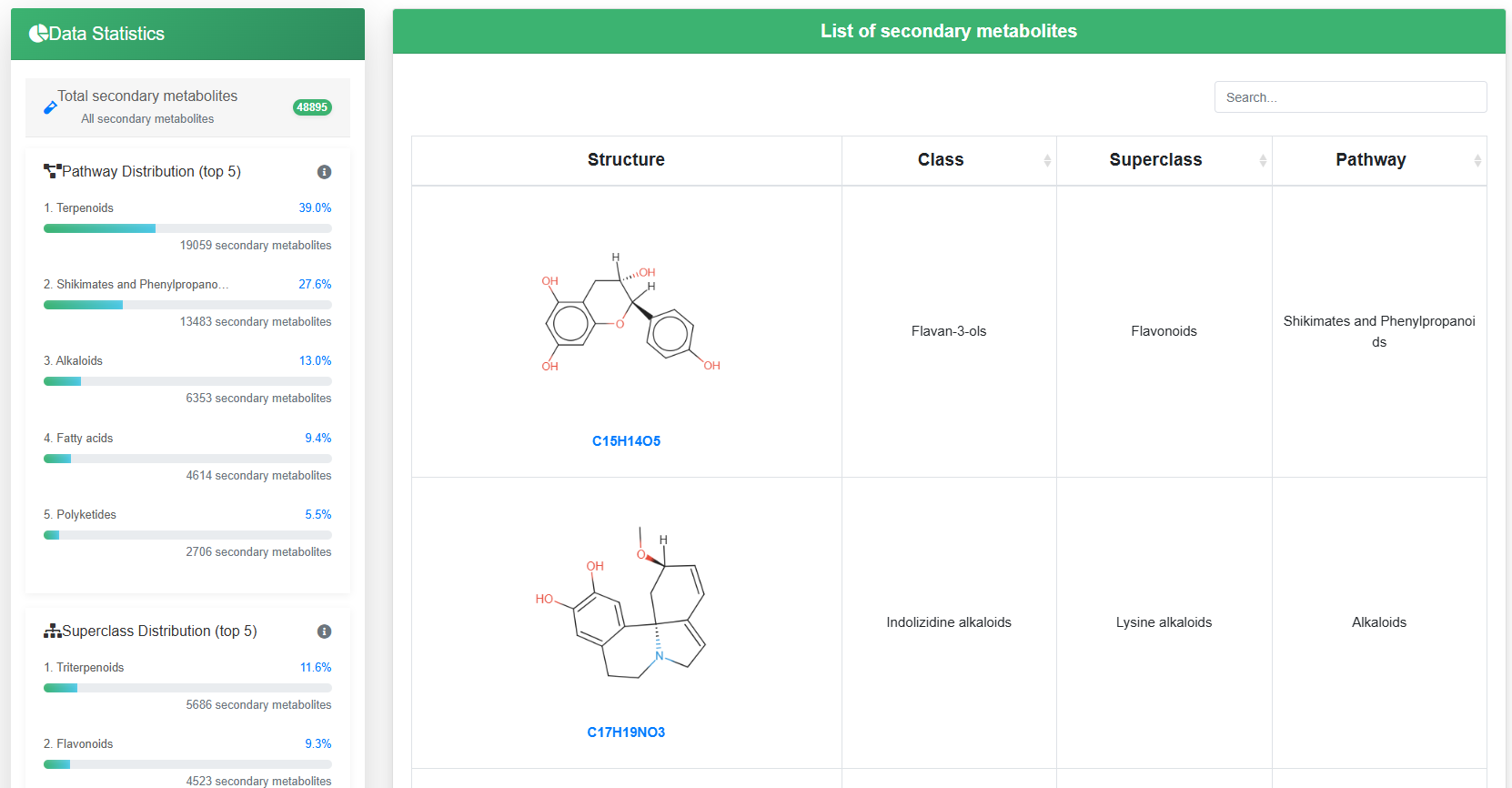This screenshot has height=788, width=1512.
Task: Click the Triterpenoids 11.6% percentage
Action: tap(316, 668)
